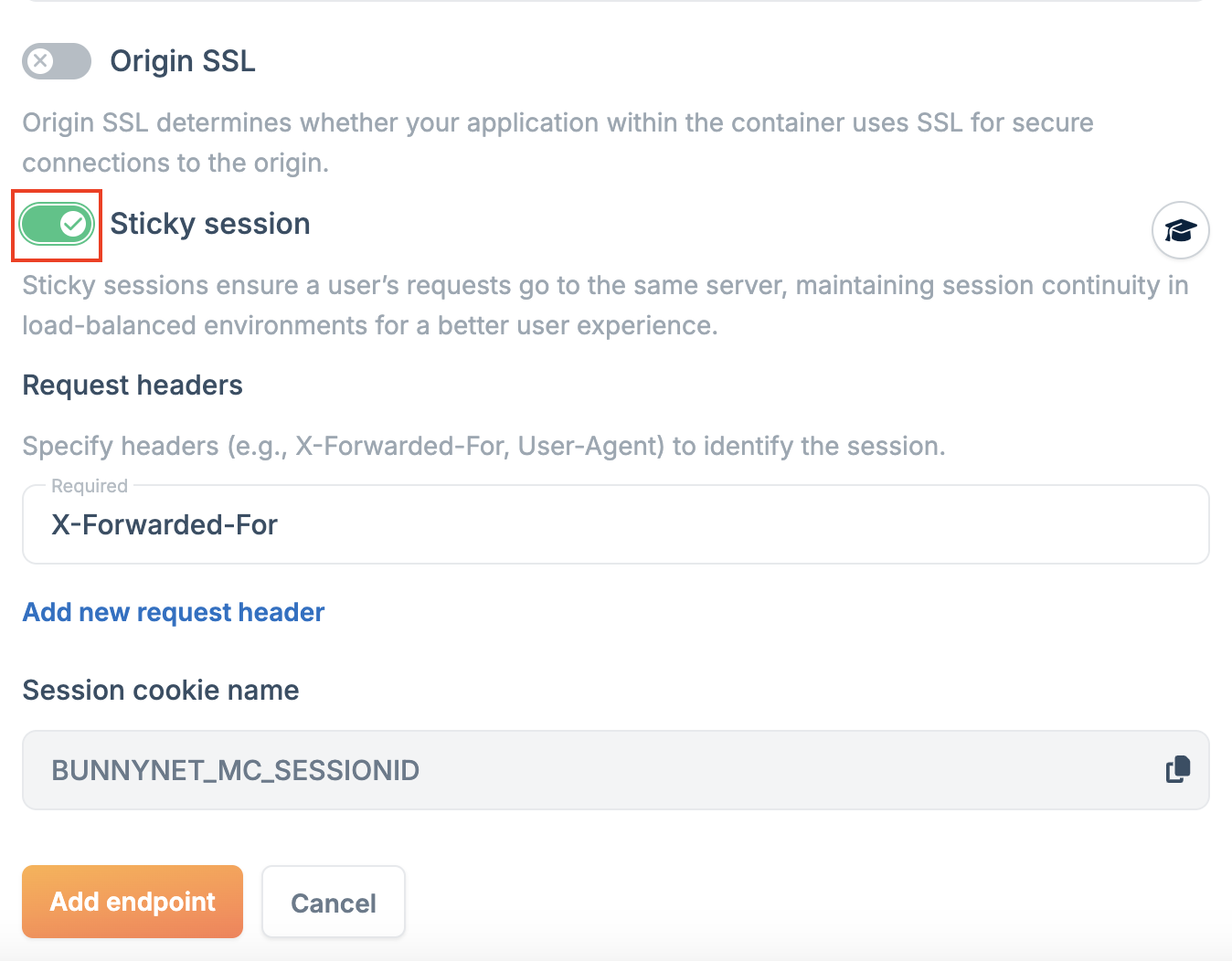Click the Required label above header field

[90, 486]
